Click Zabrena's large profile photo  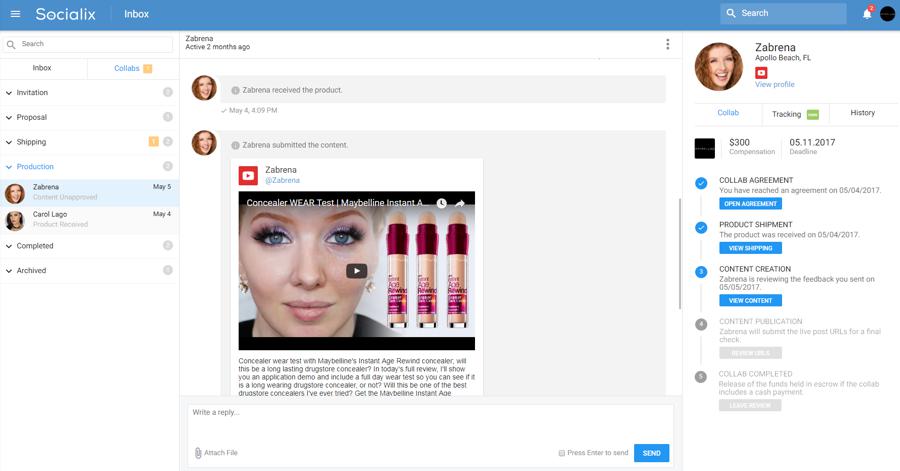[x=719, y=67]
